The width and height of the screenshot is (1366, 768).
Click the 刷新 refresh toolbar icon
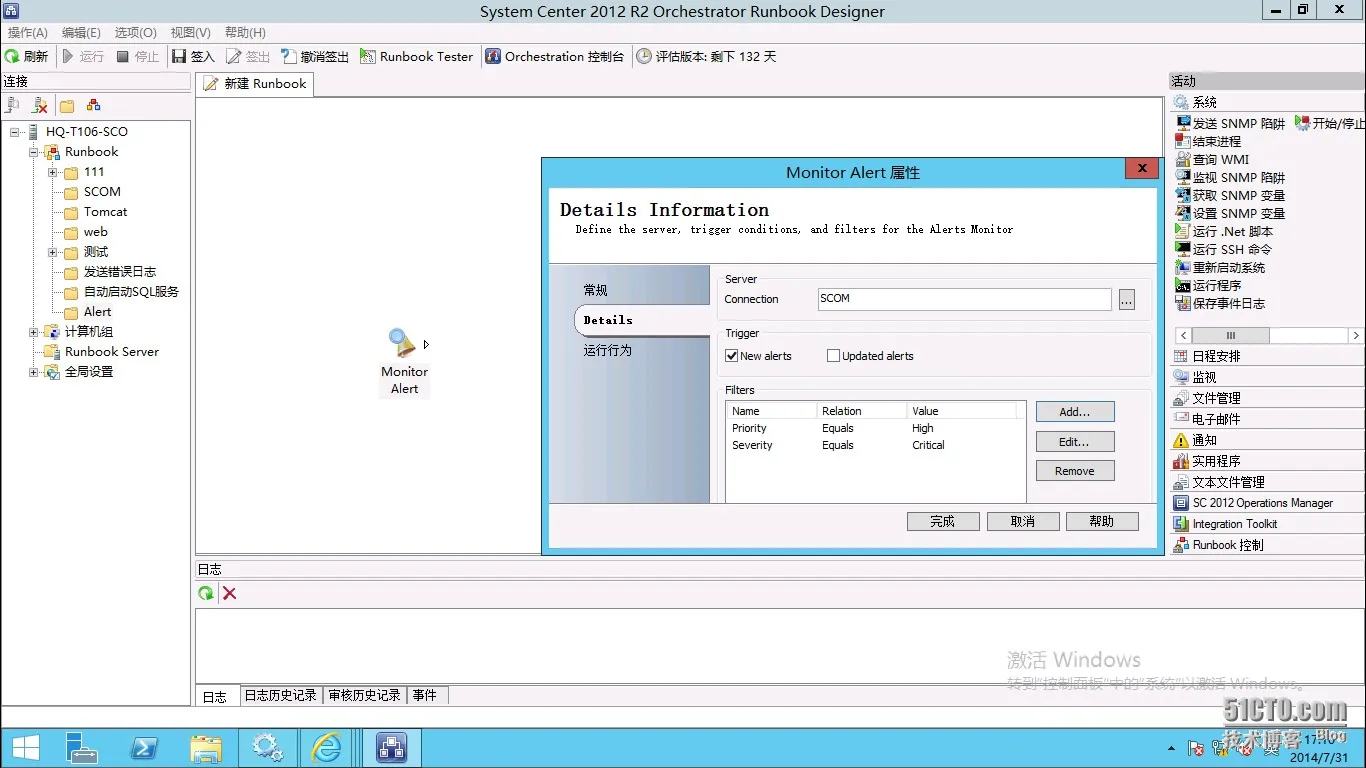12,57
